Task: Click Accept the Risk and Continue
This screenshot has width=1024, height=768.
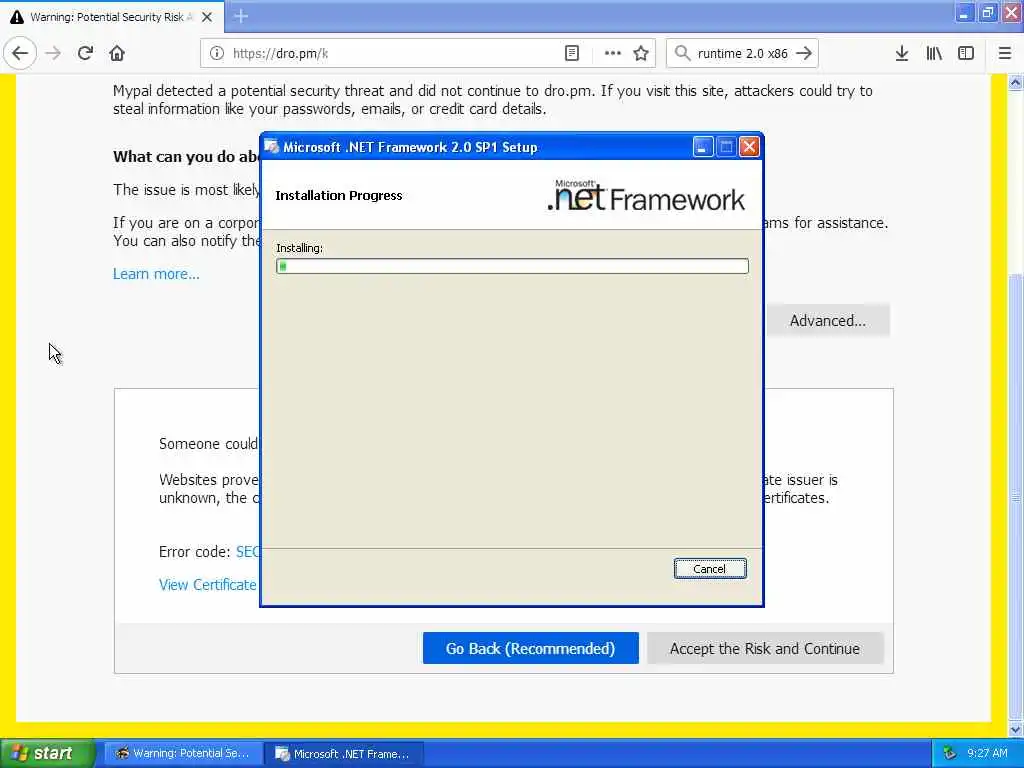Action: pyautogui.click(x=765, y=648)
